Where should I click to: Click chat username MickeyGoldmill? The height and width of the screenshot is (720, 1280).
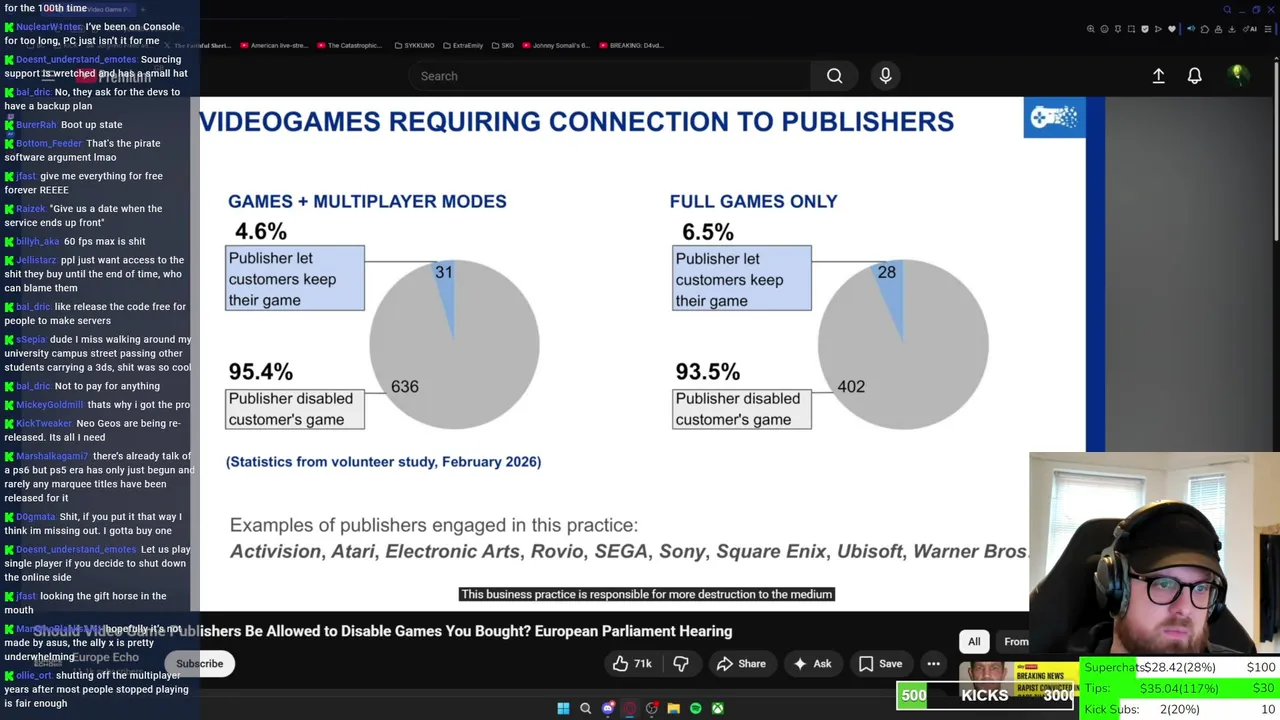[x=50, y=405]
